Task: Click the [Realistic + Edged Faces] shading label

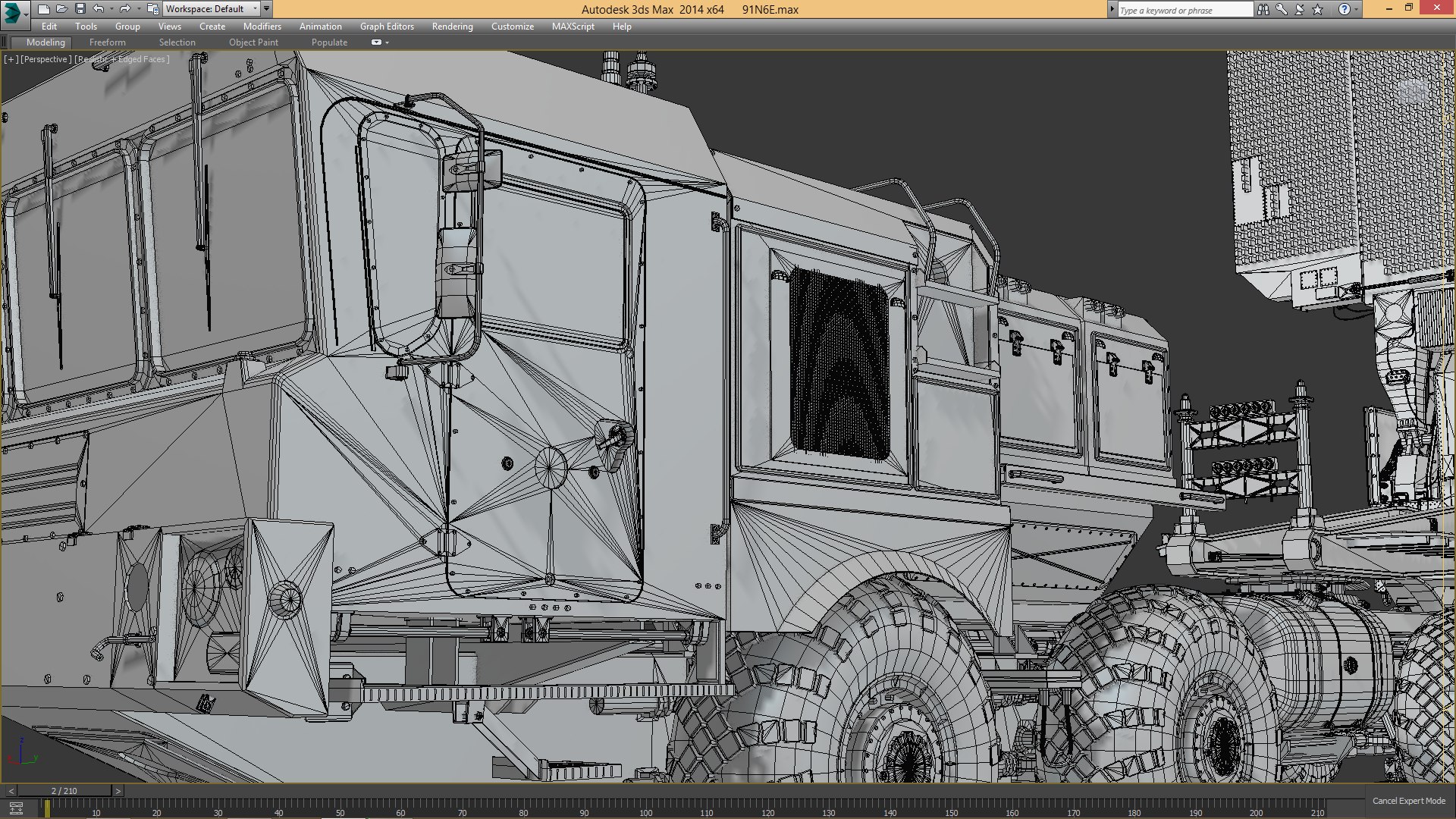Action: [x=122, y=59]
